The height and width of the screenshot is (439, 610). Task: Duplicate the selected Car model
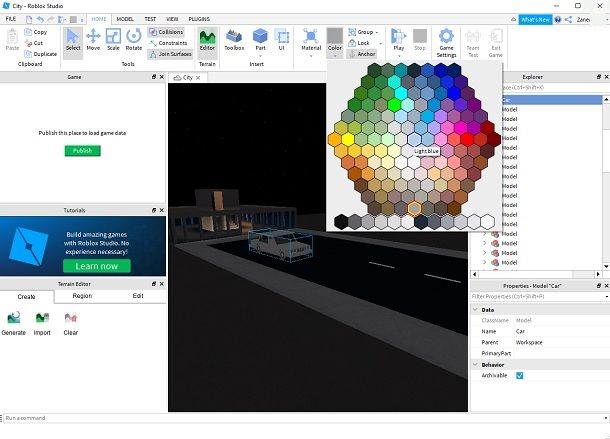(40, 54)
